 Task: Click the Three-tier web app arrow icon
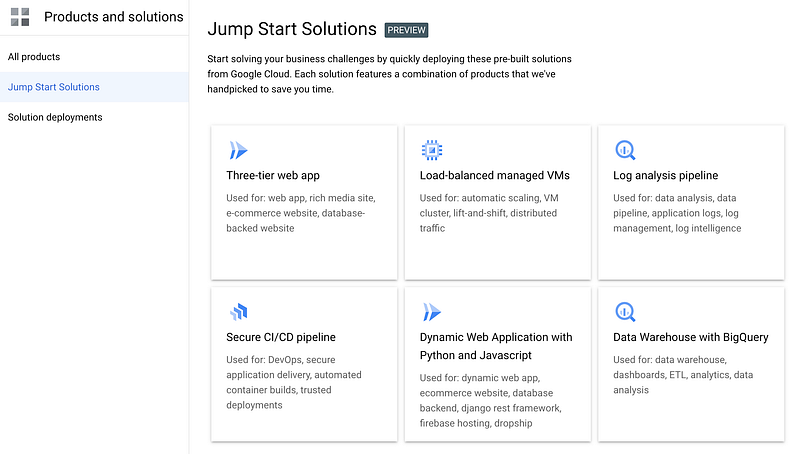click(238, 150)
